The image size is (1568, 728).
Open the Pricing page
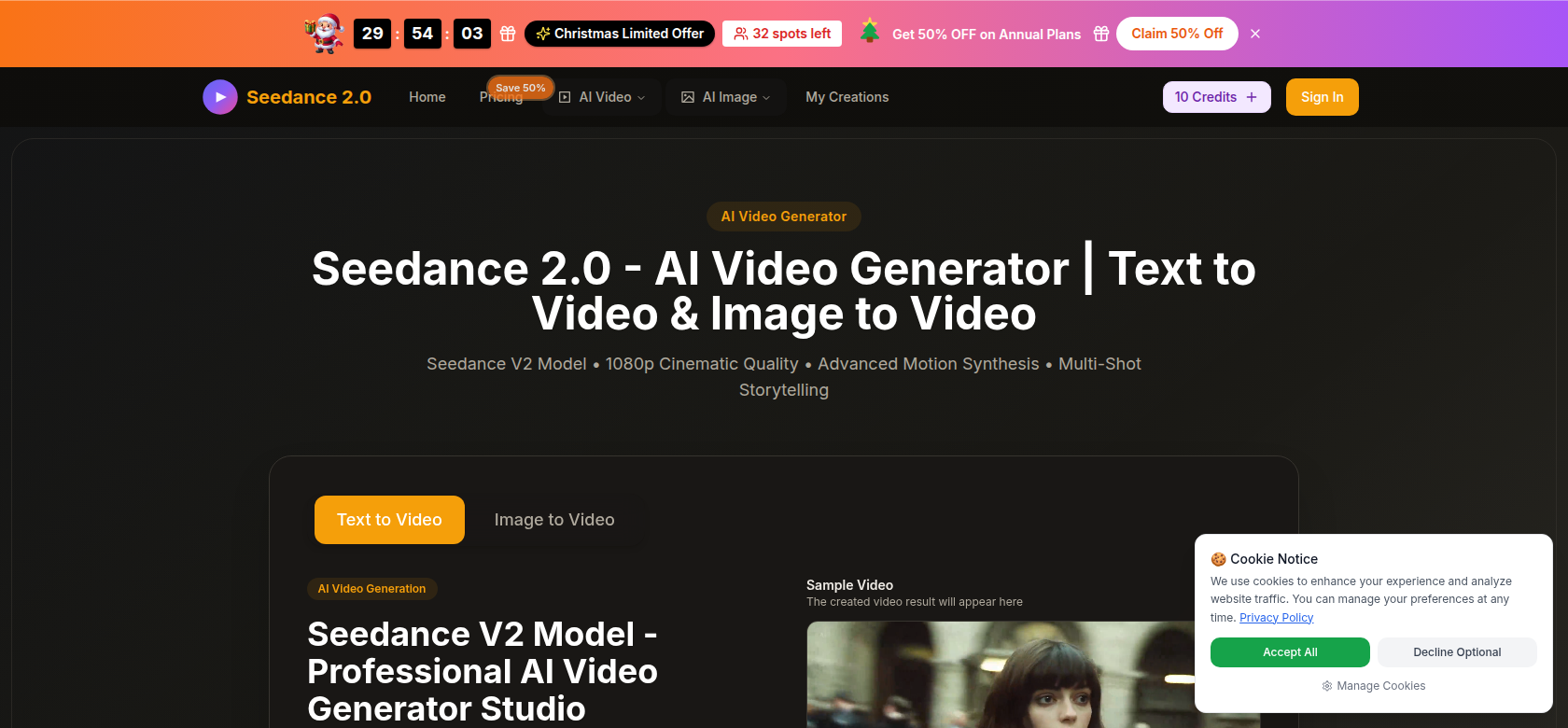[501, 98]
